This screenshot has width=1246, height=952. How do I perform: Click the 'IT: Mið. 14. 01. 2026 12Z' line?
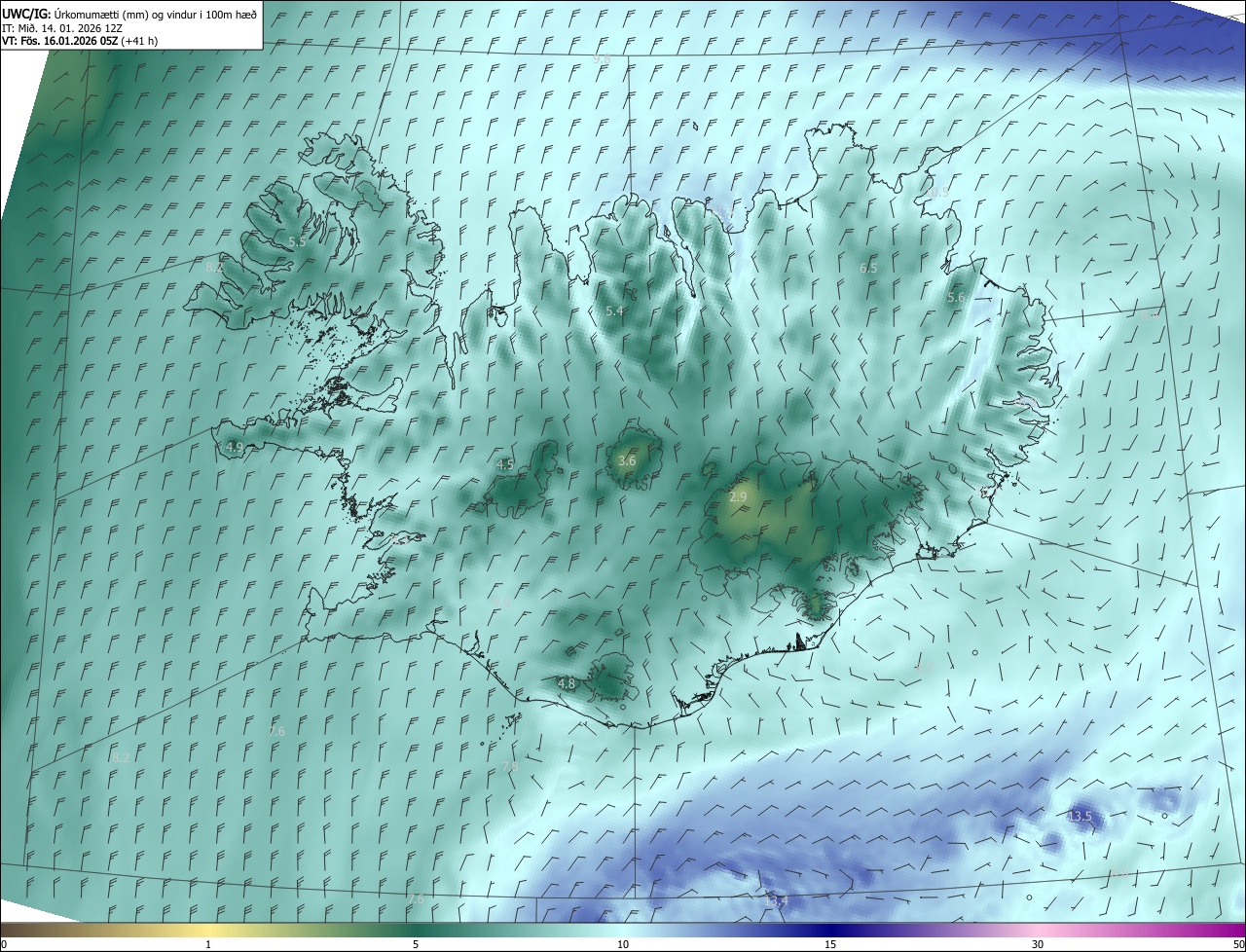61,27
